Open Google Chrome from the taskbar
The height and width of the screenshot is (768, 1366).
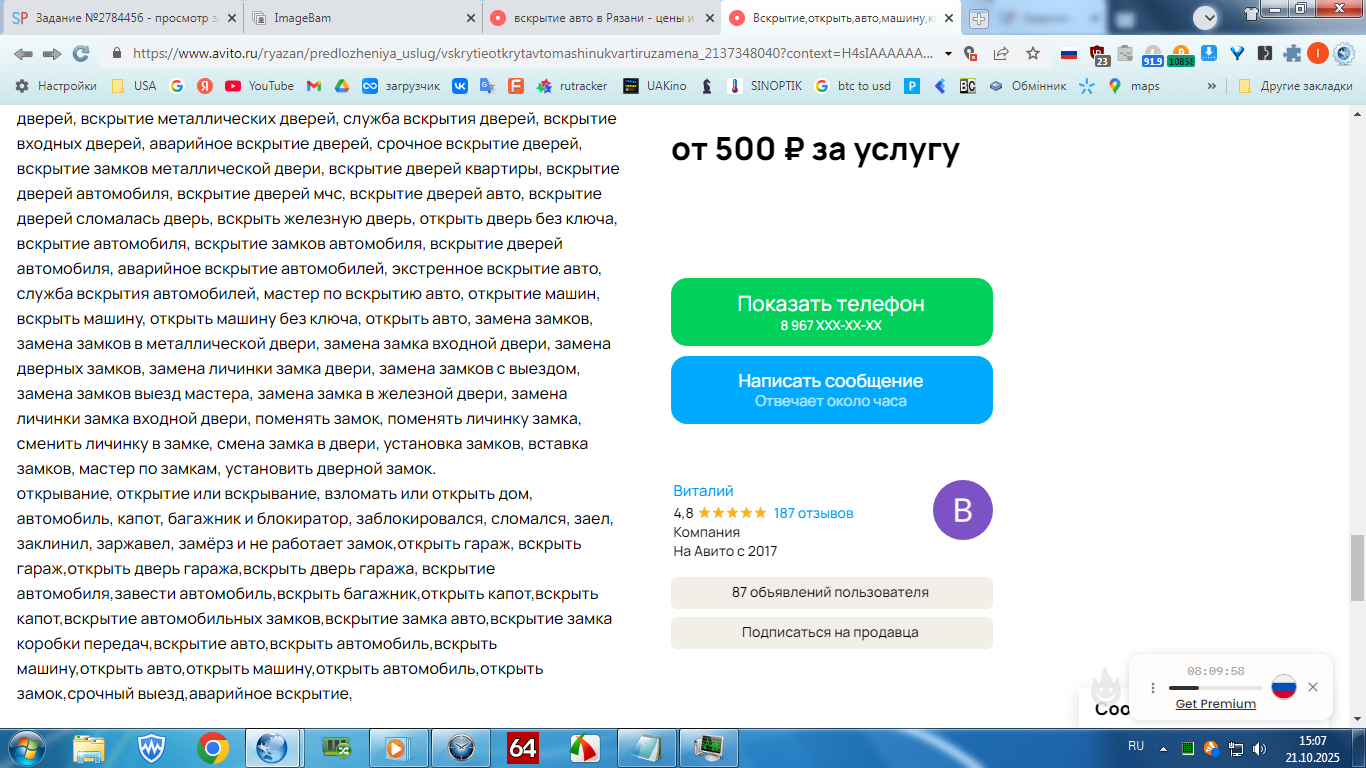point(212,747)
